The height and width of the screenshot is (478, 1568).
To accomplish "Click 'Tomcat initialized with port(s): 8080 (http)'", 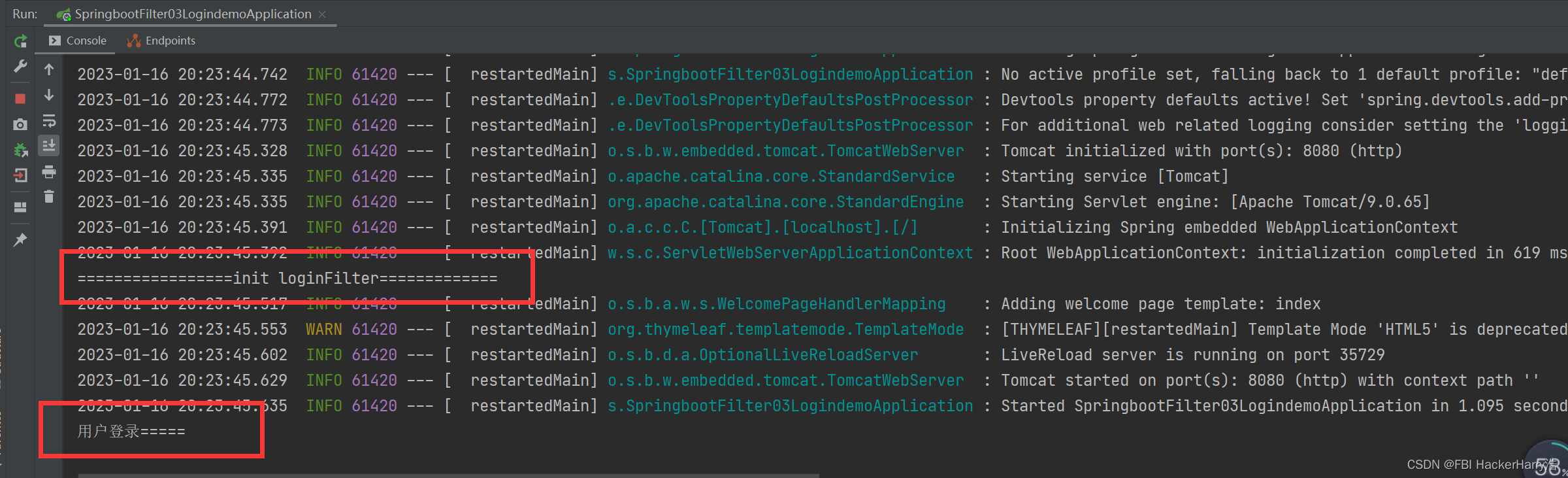I will (x=1201, y=151).
